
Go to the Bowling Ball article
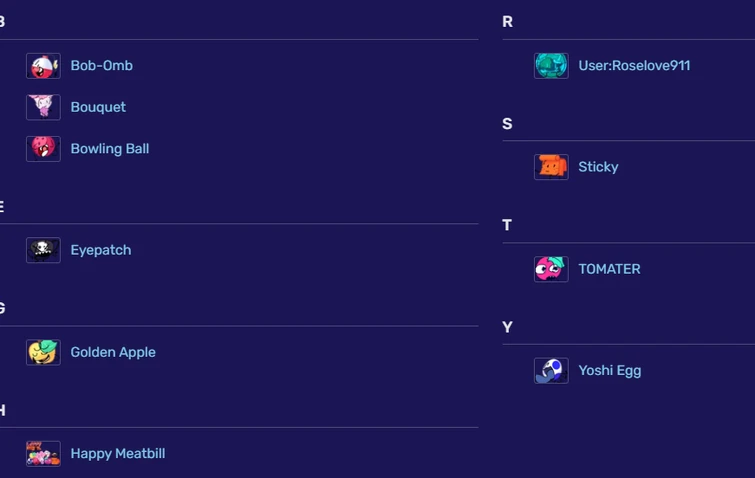click(x=109, y=149)
